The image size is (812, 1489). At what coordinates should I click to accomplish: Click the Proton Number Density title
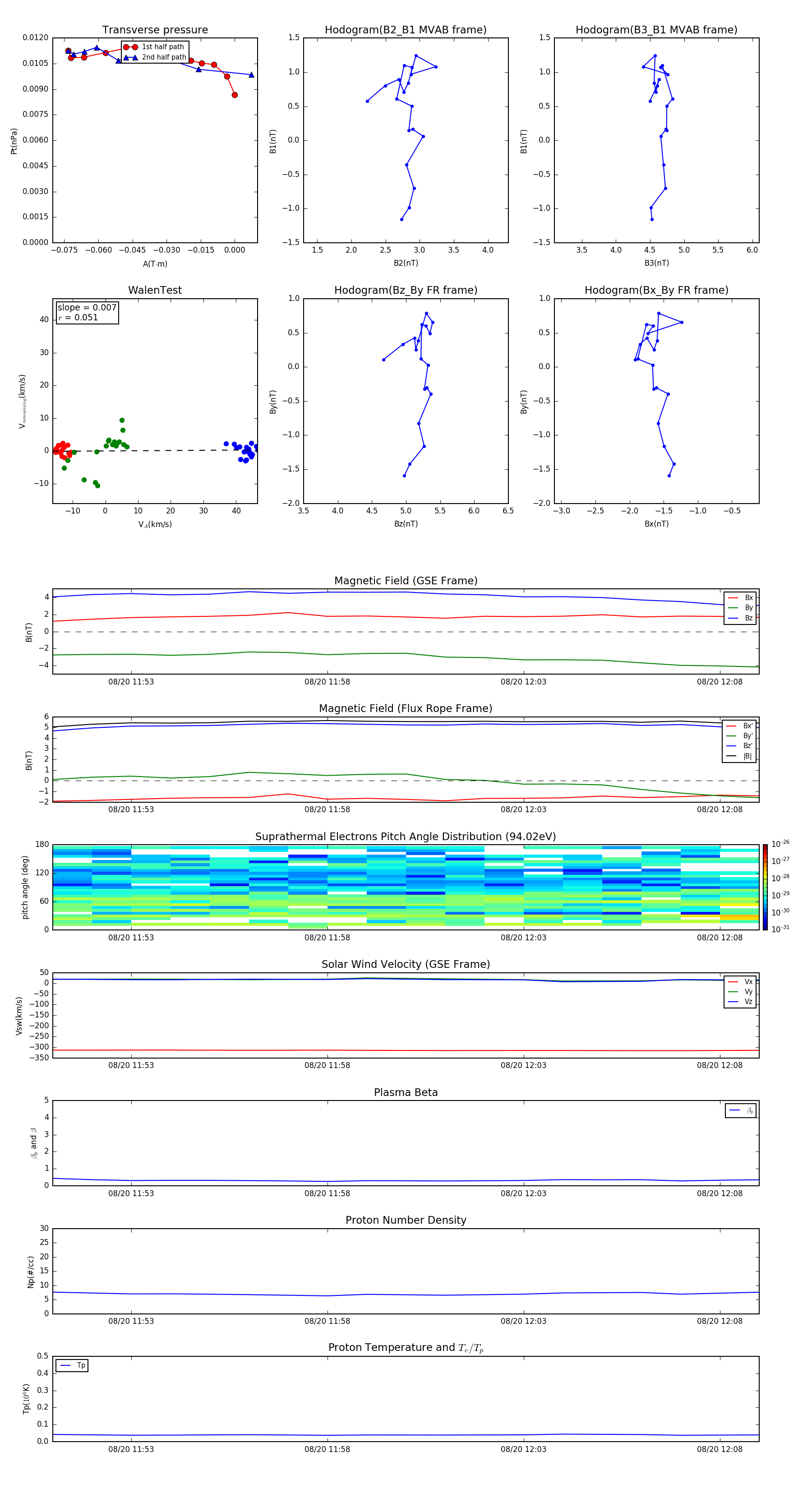pos(405,1220)
